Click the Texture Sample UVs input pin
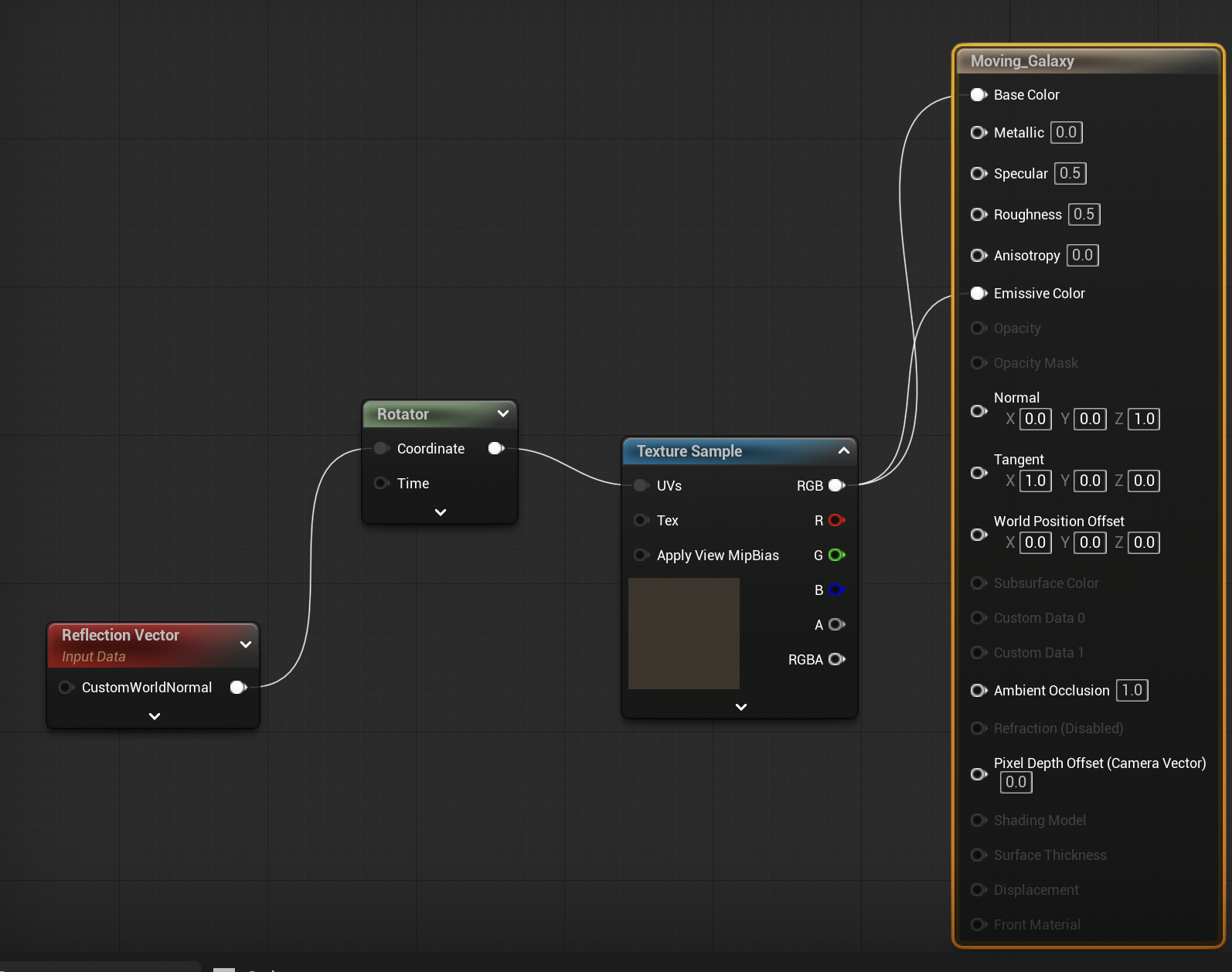Image resolution: width=1232 pixels, height=972 pixels. click(x=641, y=486)
